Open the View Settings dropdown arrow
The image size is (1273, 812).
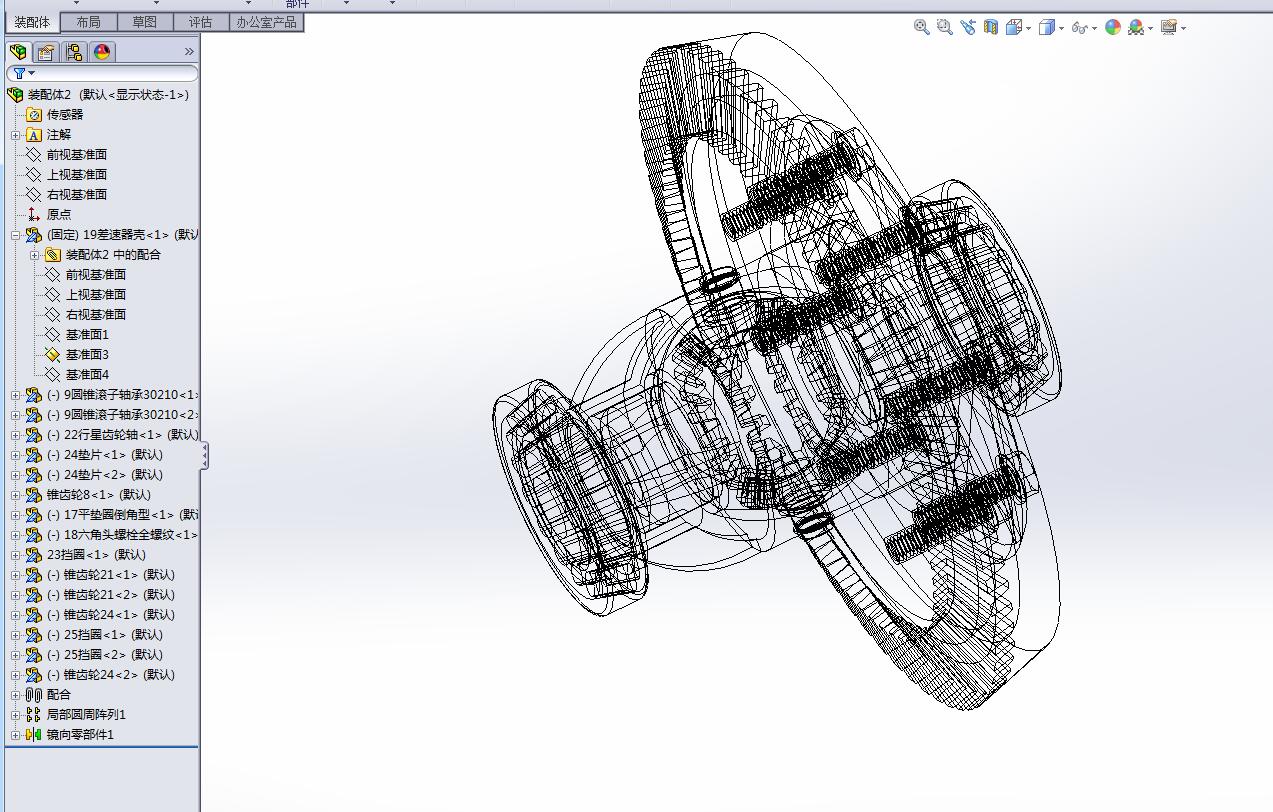pyautogui.click(x=1184, y=29)
